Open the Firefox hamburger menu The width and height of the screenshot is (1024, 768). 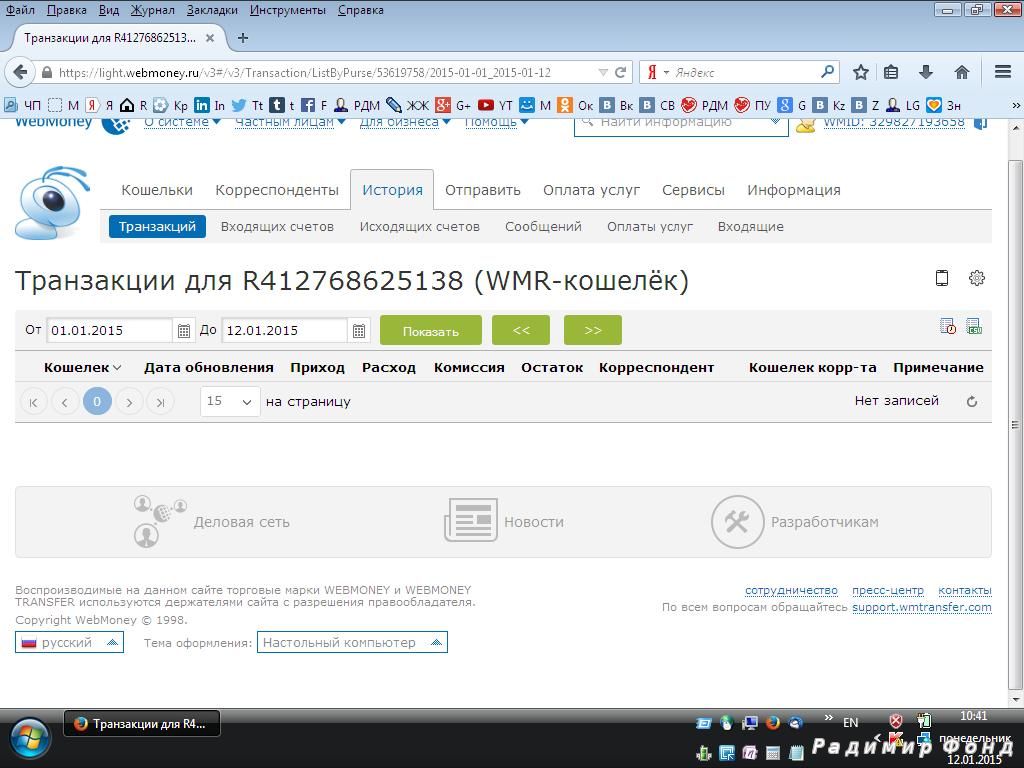[1003, 72]
